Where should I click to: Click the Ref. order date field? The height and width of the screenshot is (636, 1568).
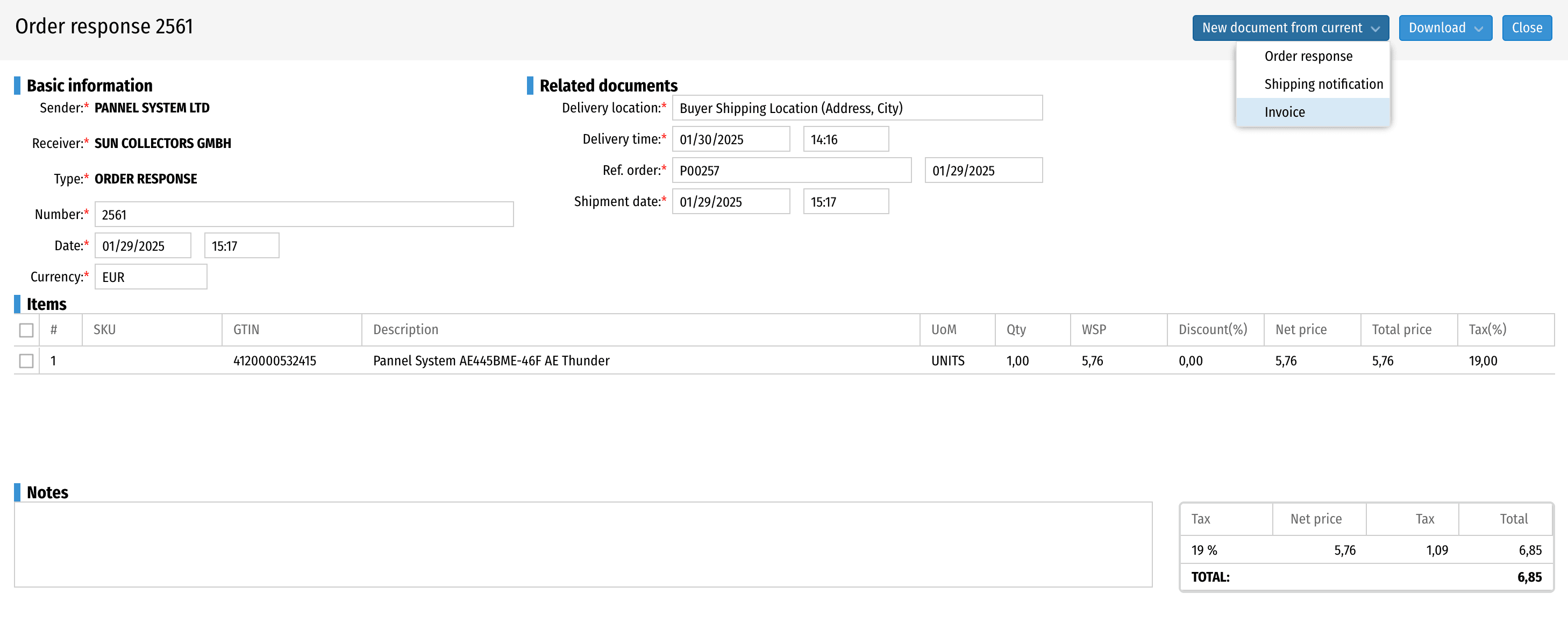click(983, 170)
